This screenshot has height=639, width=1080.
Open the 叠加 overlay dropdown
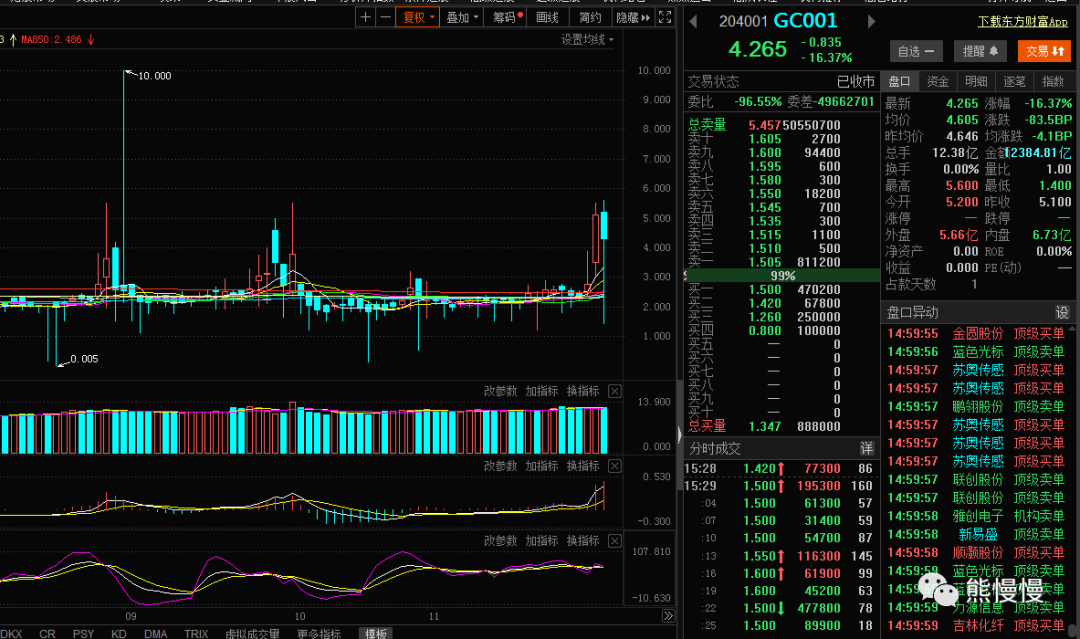[x=461, y=17]
